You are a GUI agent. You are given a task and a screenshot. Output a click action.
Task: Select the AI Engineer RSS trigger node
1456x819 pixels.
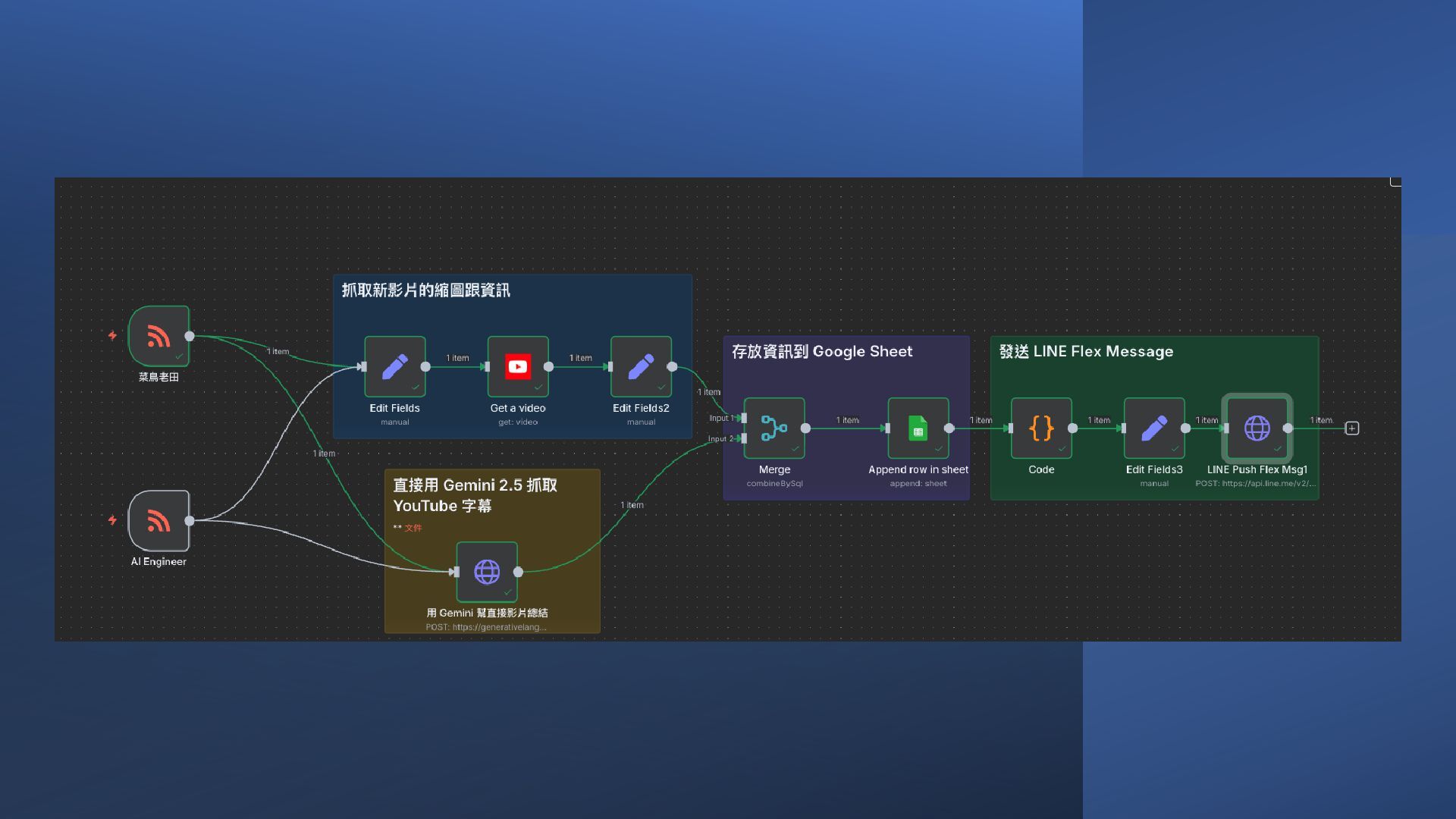coord(158,520)
